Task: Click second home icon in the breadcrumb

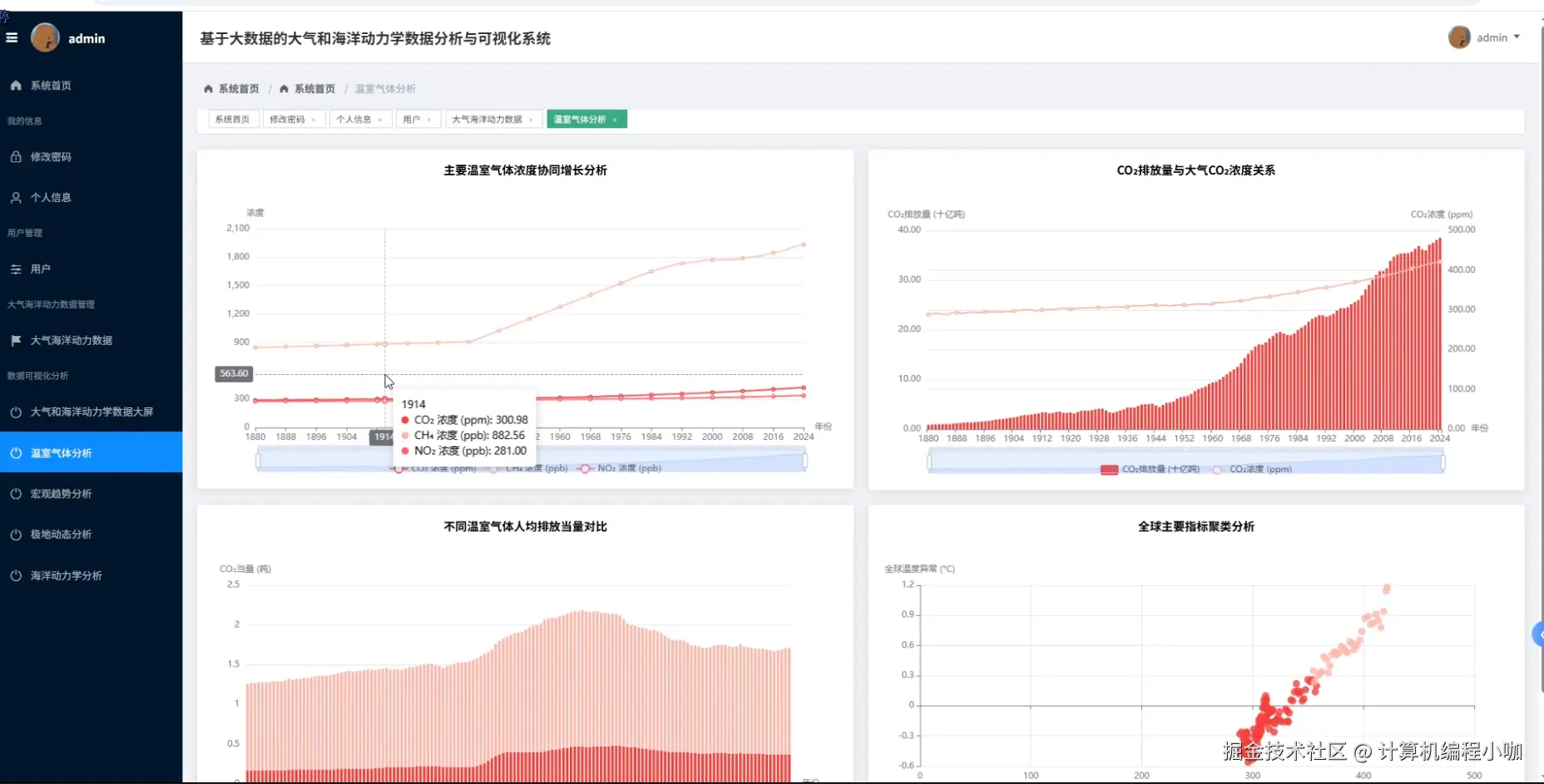Action: coord(284,89)
